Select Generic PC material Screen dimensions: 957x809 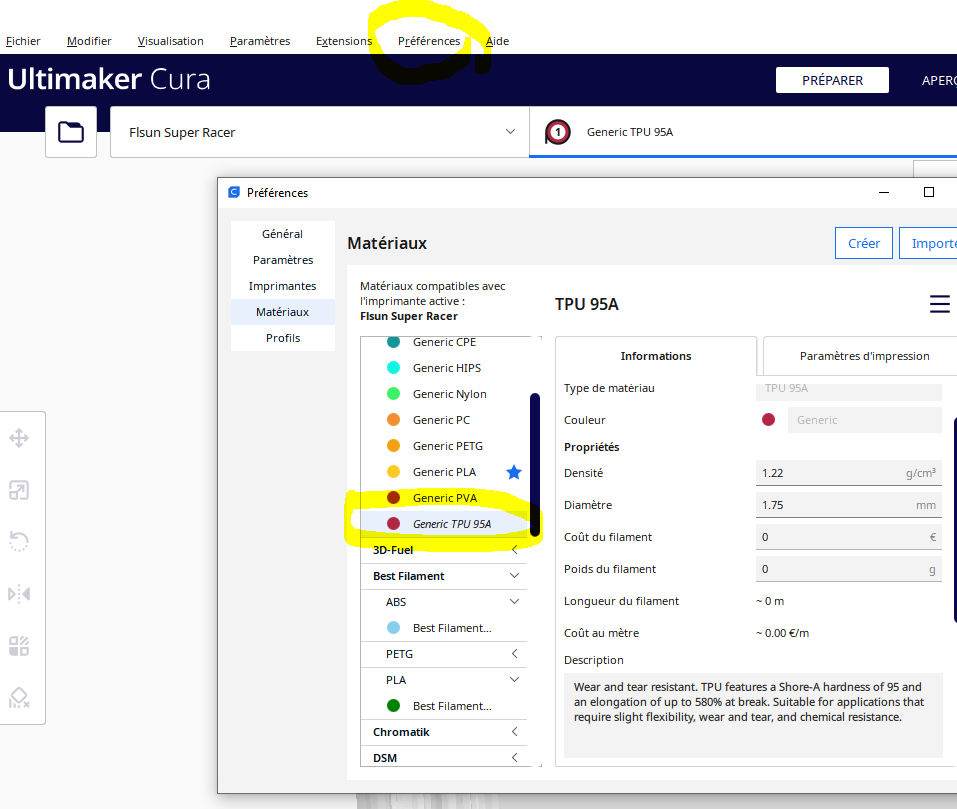coord(444,420)
